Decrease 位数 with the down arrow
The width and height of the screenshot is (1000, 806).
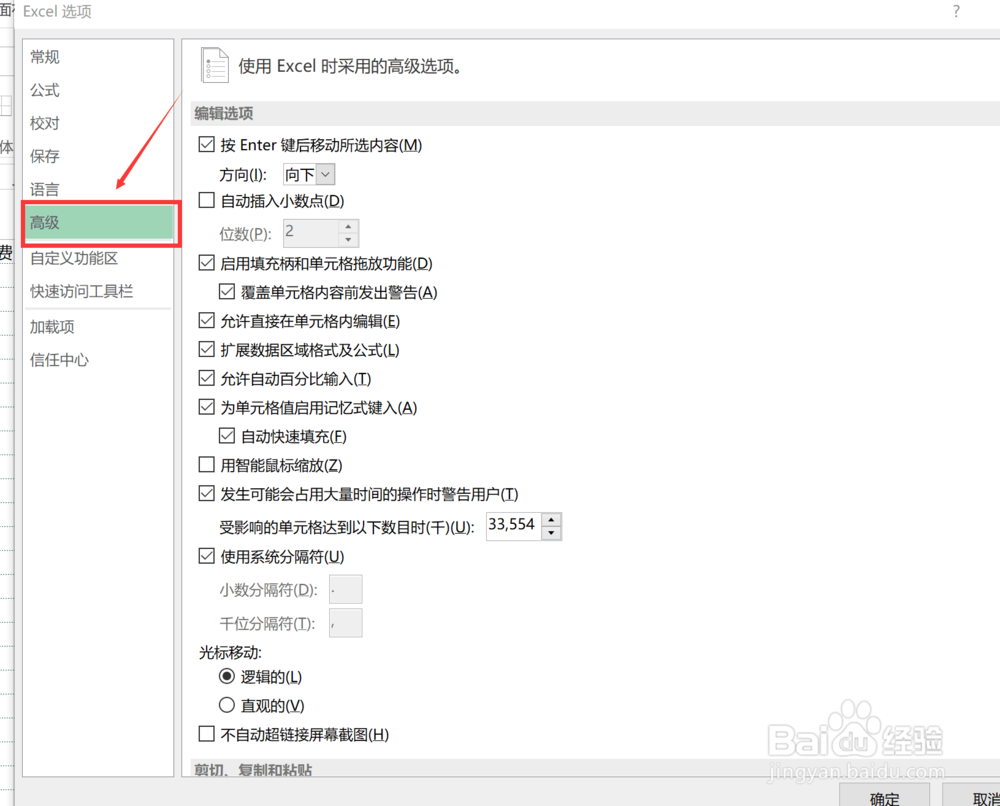click(348, 240)
